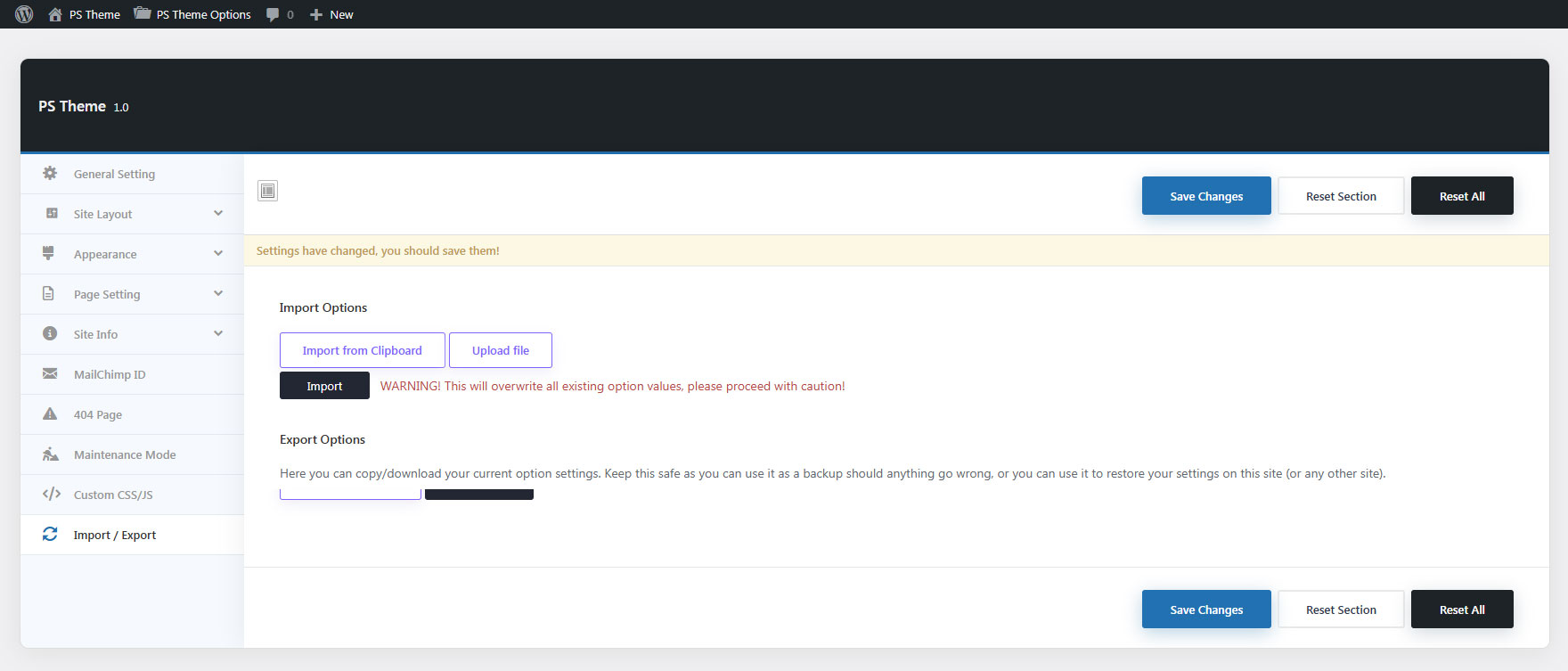Click the General Setting gear icon

tap(50, 174)
